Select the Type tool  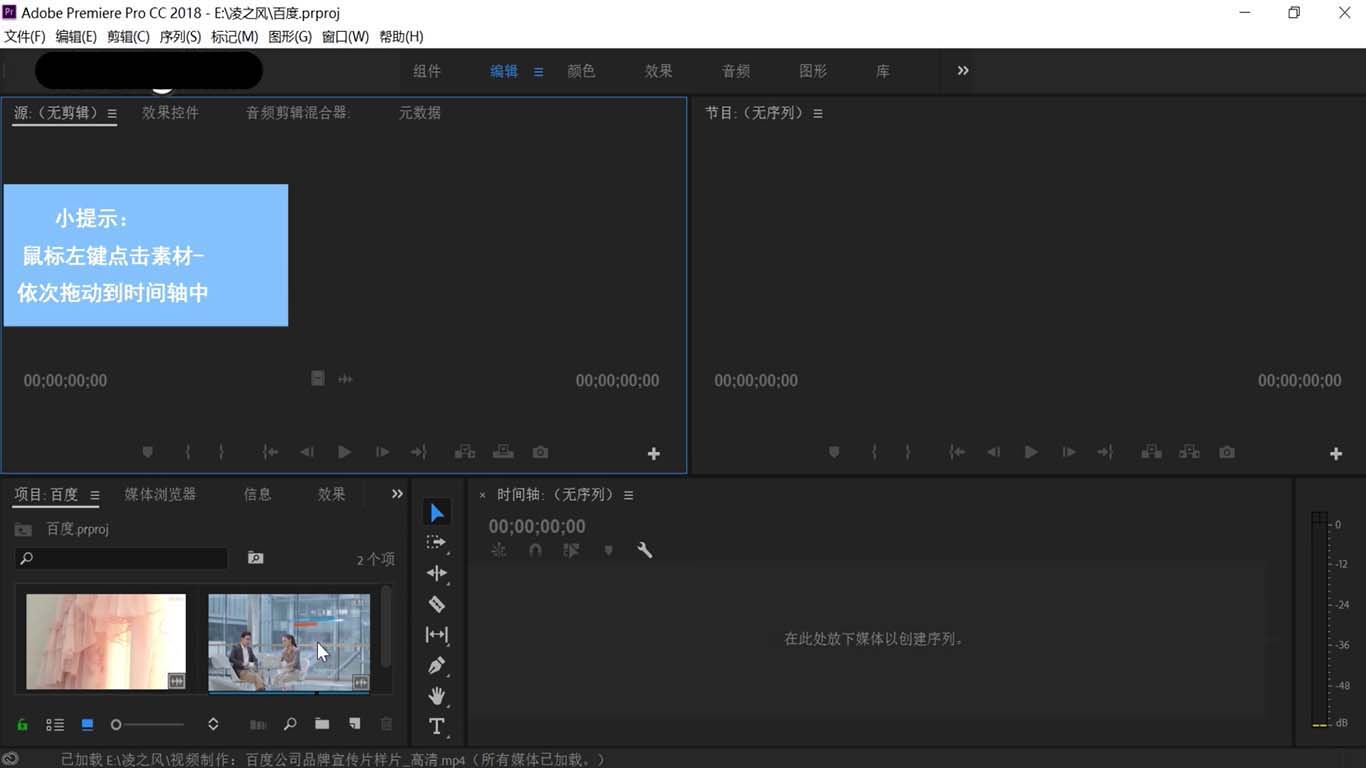click(436, 726)
